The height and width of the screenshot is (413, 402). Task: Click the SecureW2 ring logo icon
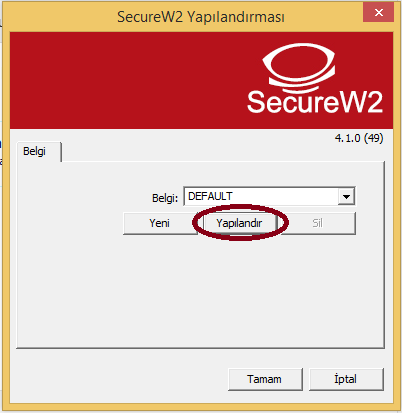299,66
